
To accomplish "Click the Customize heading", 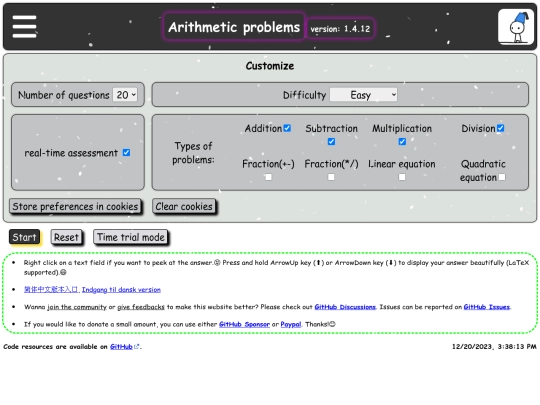I will tap(270, 66).
